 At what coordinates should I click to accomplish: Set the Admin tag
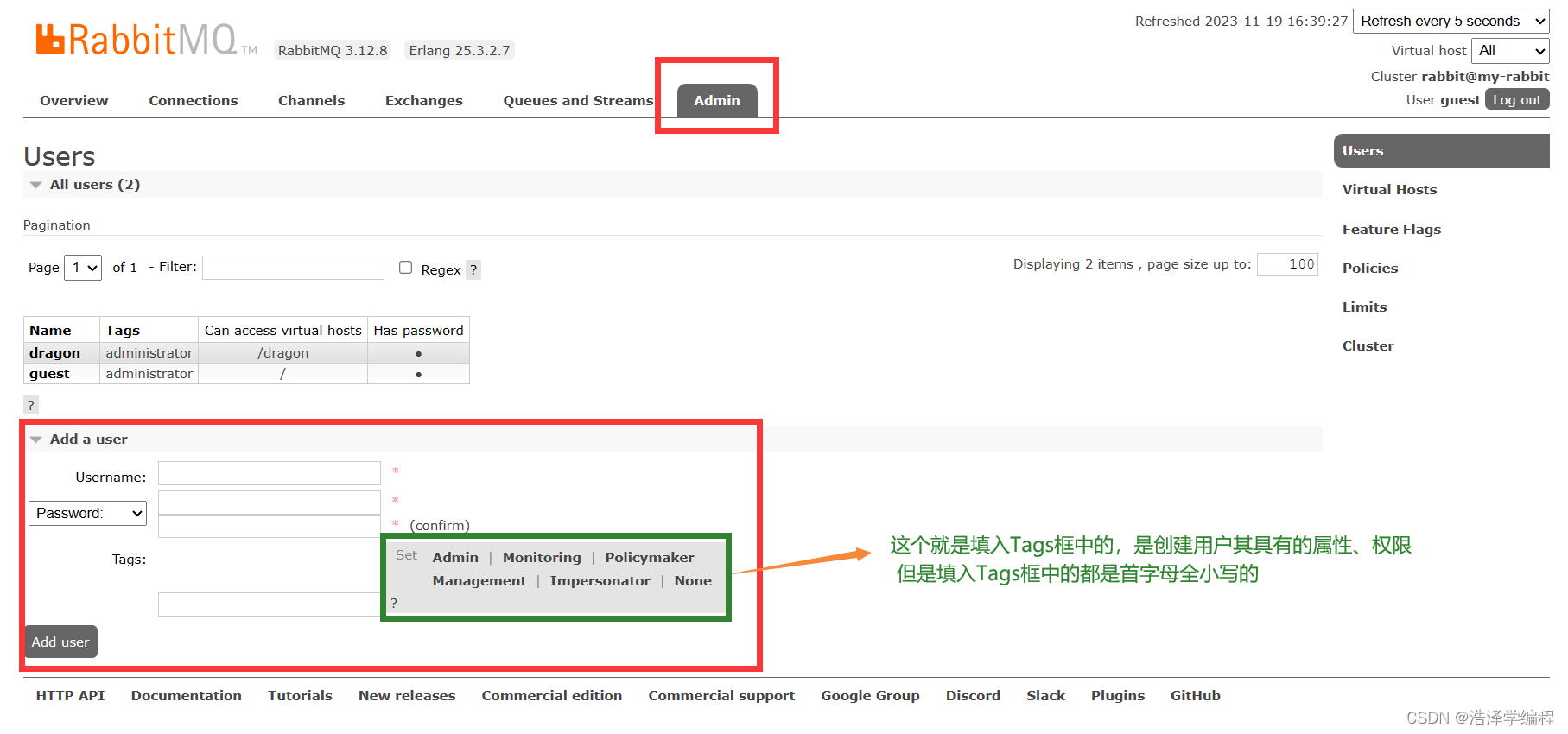[455, 558]
